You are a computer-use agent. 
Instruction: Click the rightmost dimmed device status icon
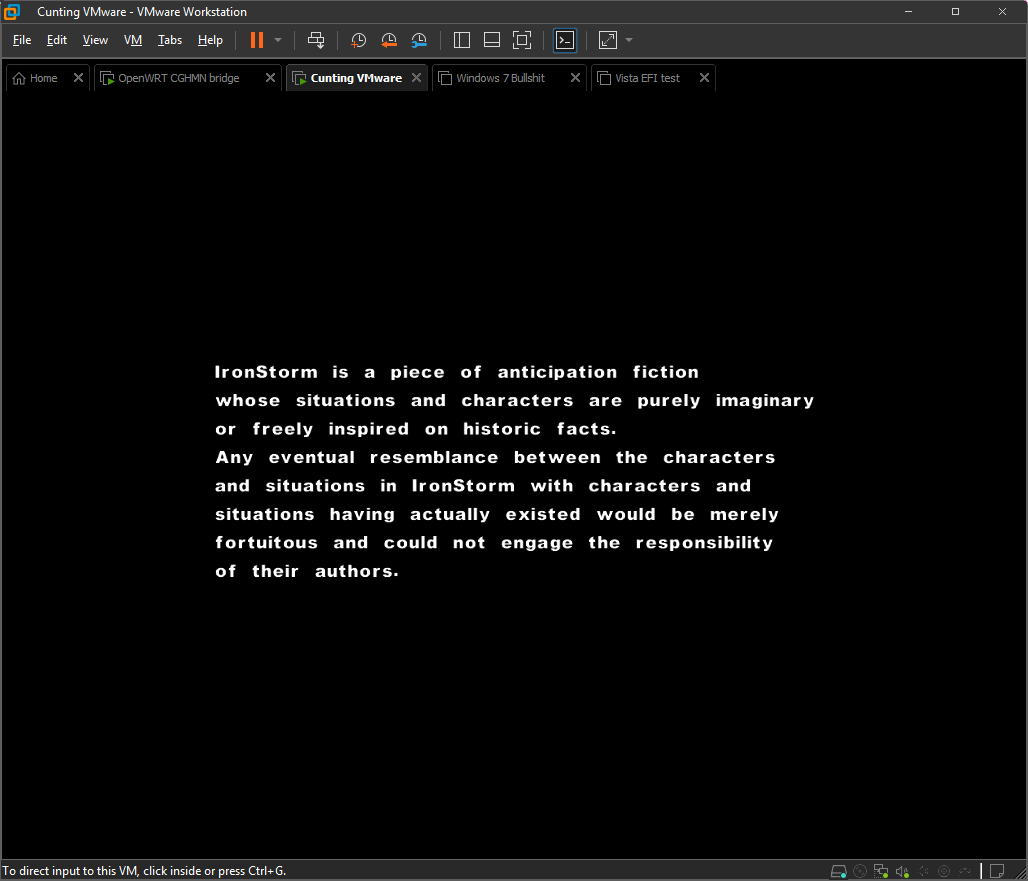[x=965, y=871]
